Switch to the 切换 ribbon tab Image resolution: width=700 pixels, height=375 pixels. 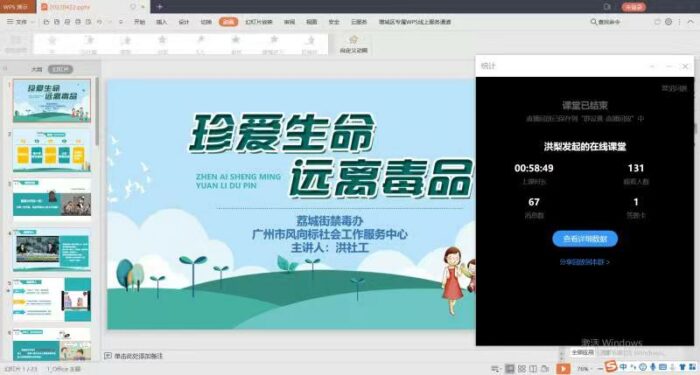(206, 21)
